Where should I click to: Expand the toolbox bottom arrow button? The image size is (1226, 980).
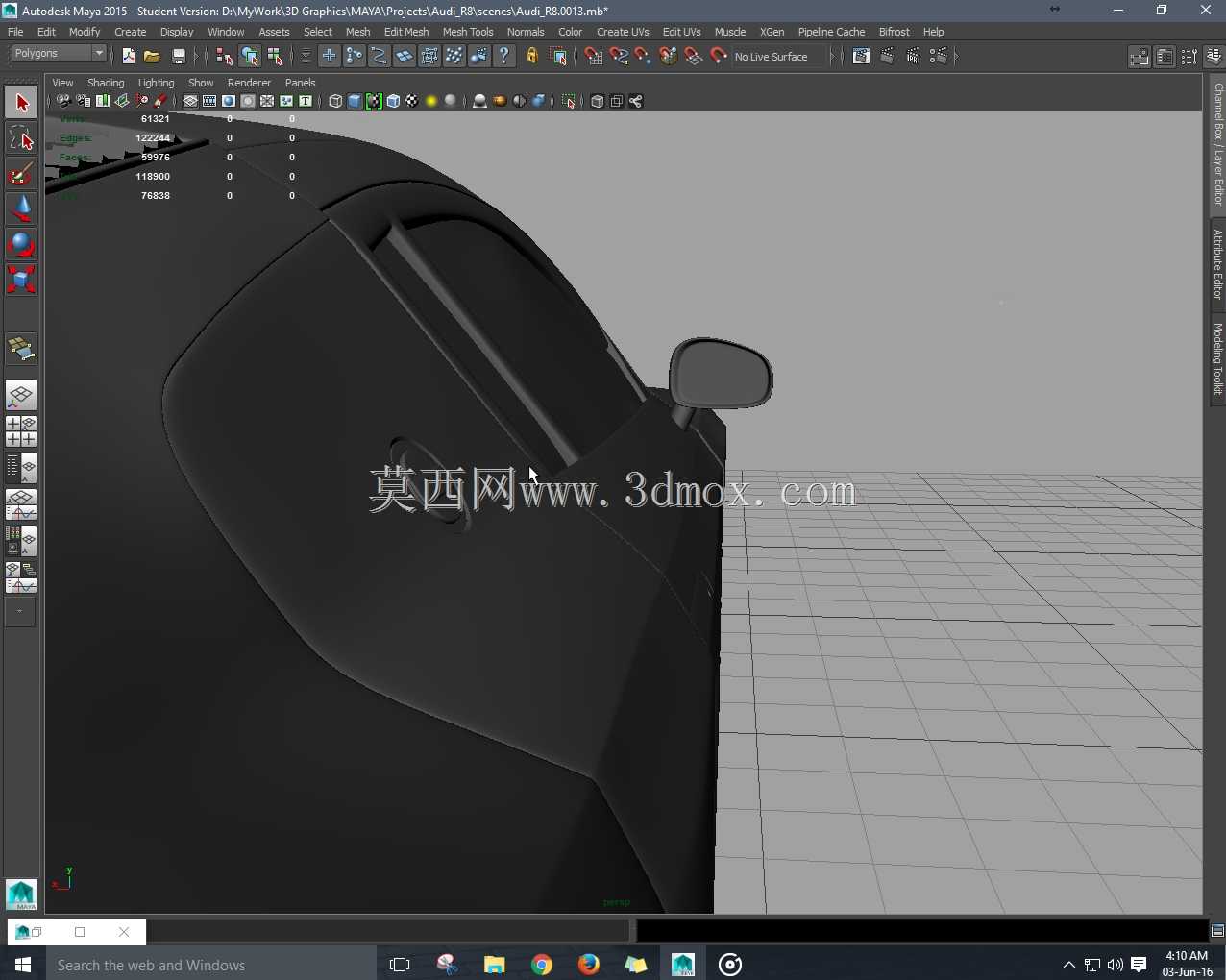(x=20, y=611)
